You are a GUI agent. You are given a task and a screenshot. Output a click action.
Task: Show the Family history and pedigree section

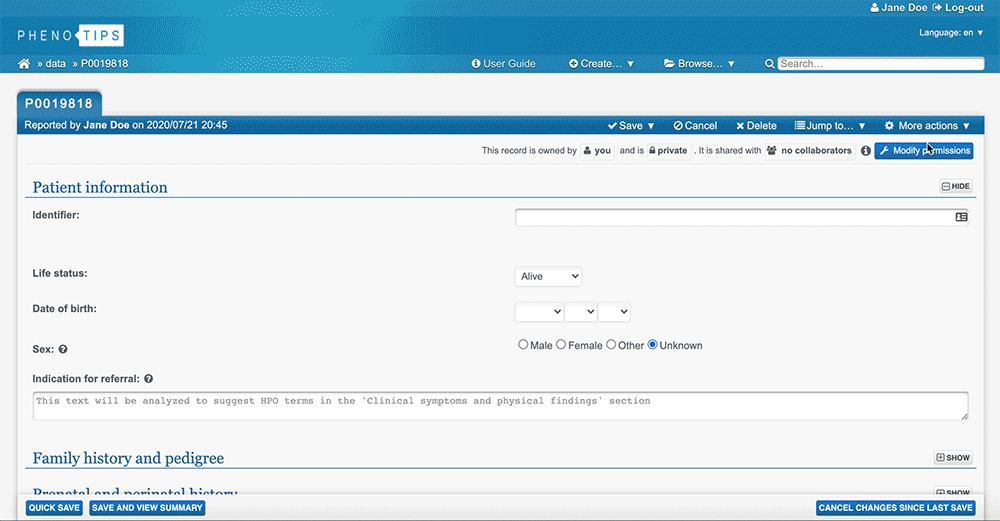pos(953,457)
